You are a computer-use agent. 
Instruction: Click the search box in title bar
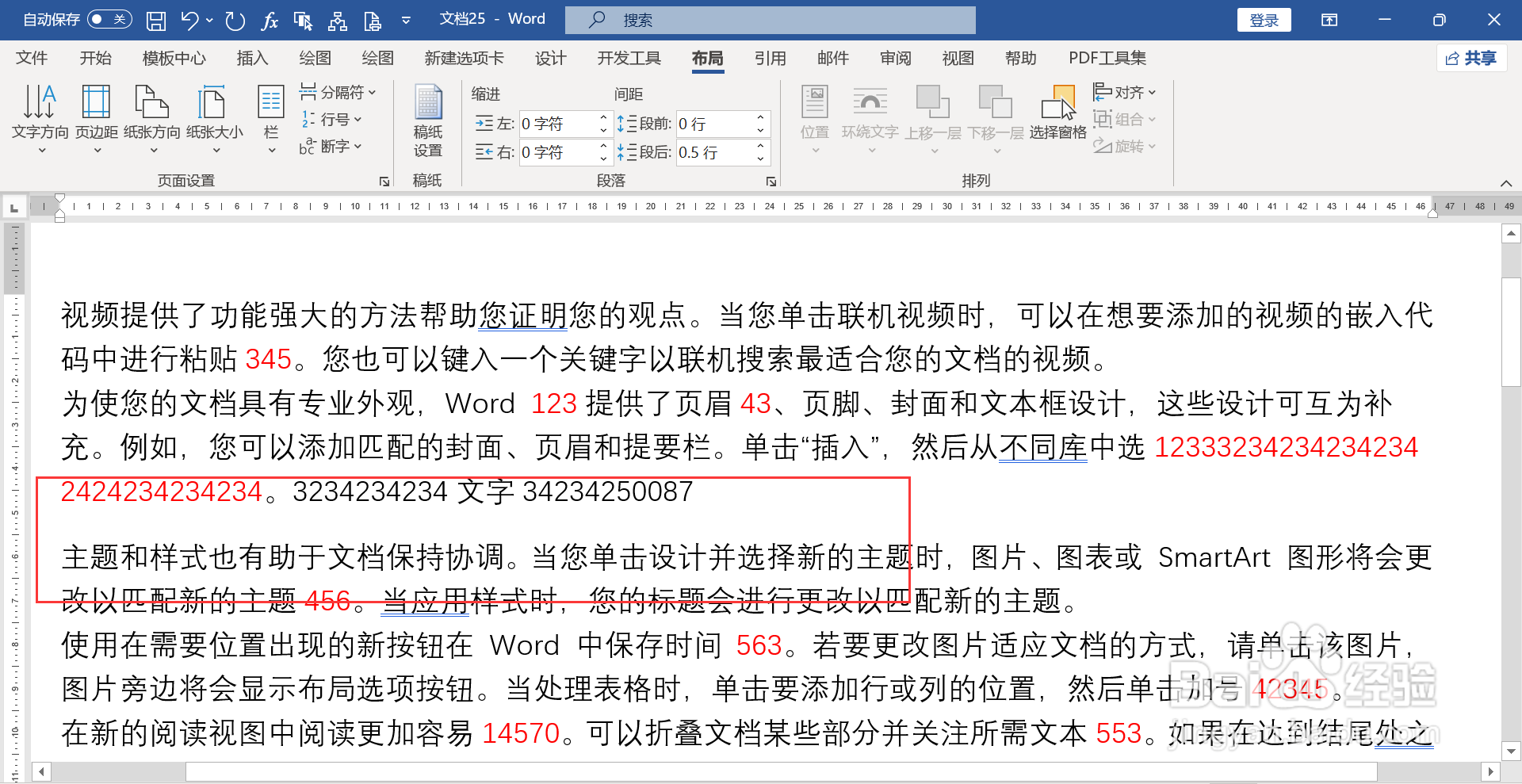pyautogui.click(x=770, y=20)
